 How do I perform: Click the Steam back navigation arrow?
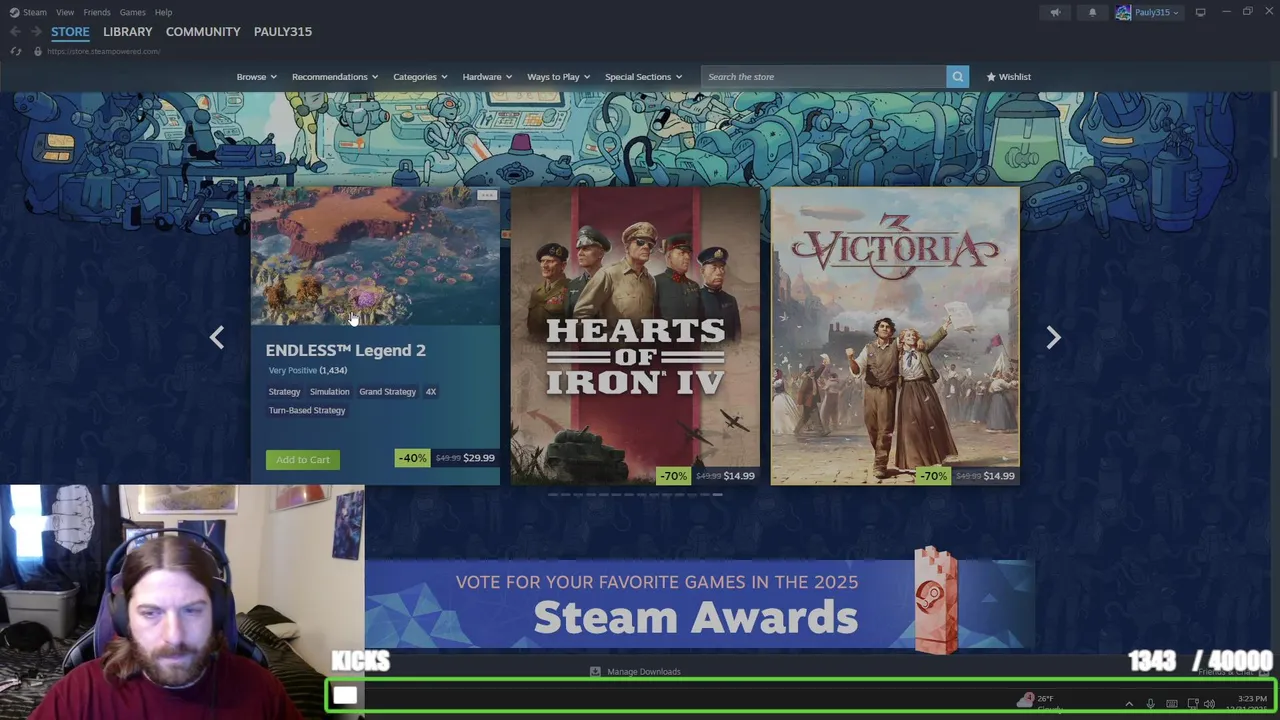15,32
